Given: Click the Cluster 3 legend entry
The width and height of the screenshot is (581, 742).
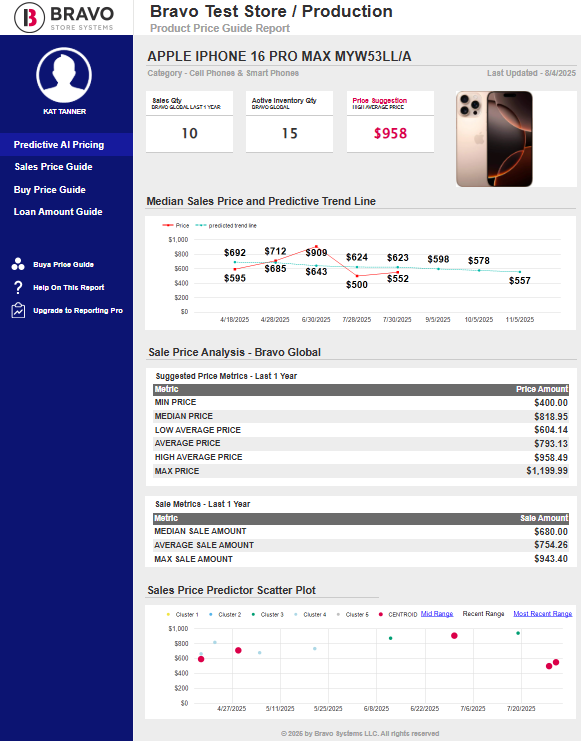Looking at the screenshot, I should [x=268, y=614].
